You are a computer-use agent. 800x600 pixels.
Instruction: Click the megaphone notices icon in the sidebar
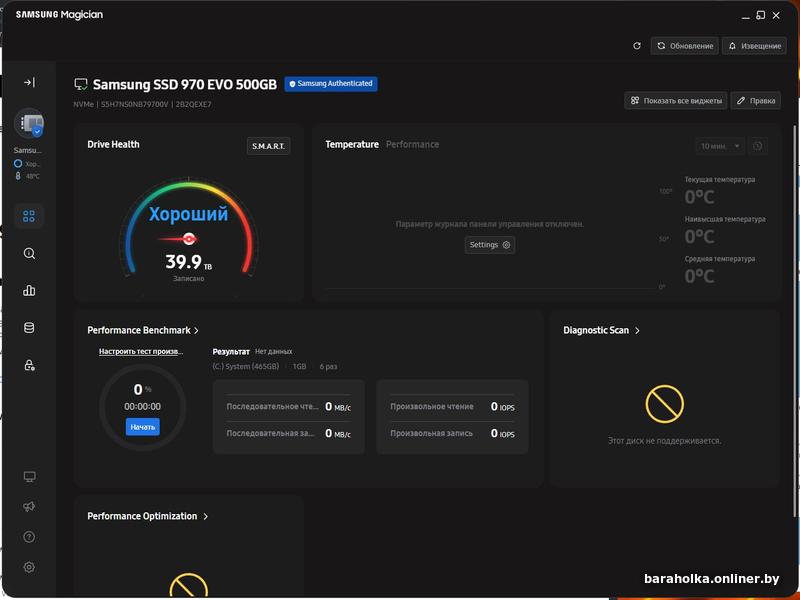[x=29, y=507]
